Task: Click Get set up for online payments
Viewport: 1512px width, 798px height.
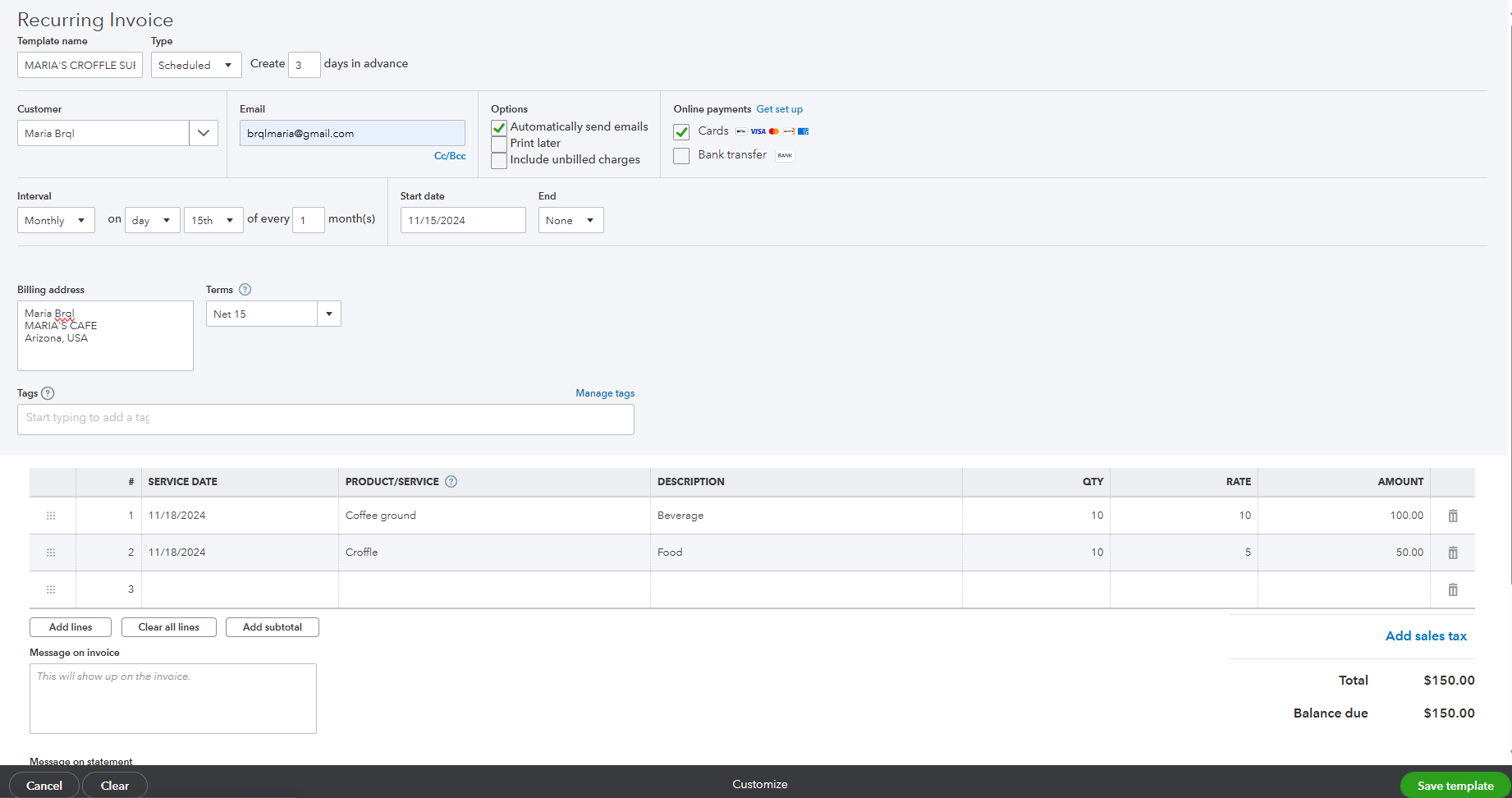Action: 780,109
